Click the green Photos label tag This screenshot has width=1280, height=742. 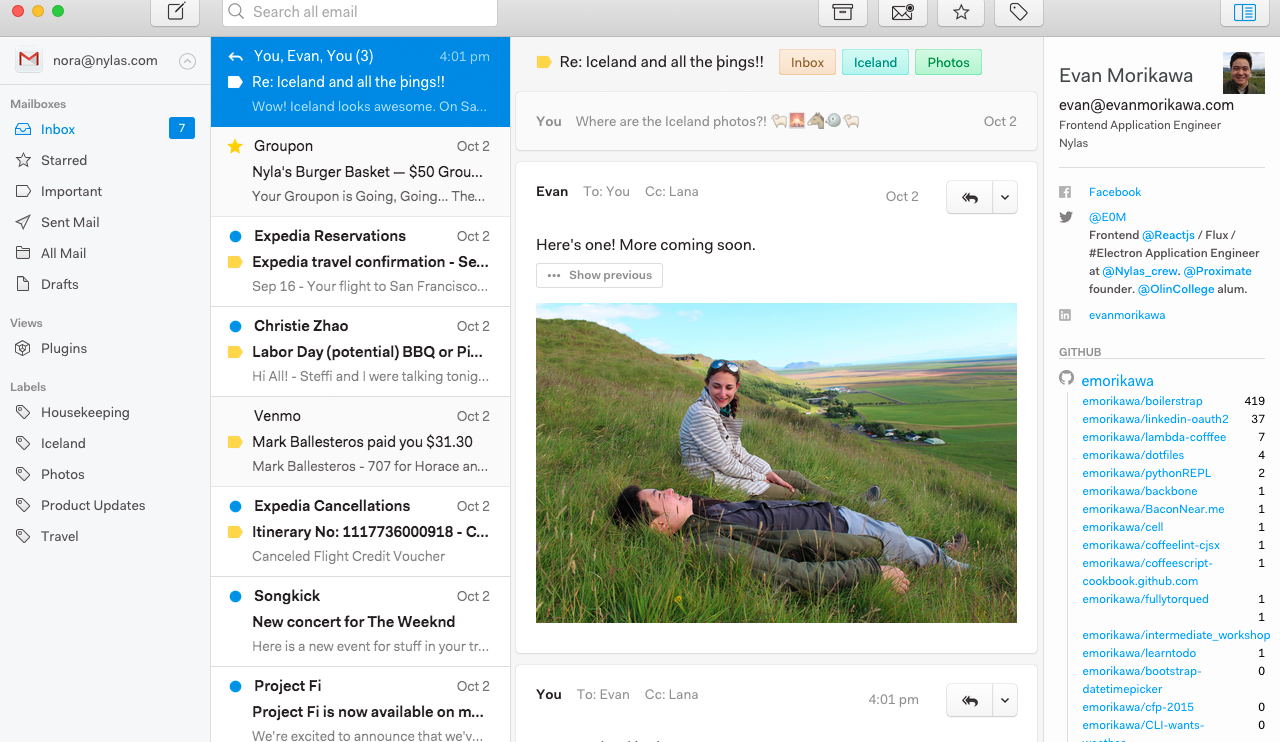(948, 62)
